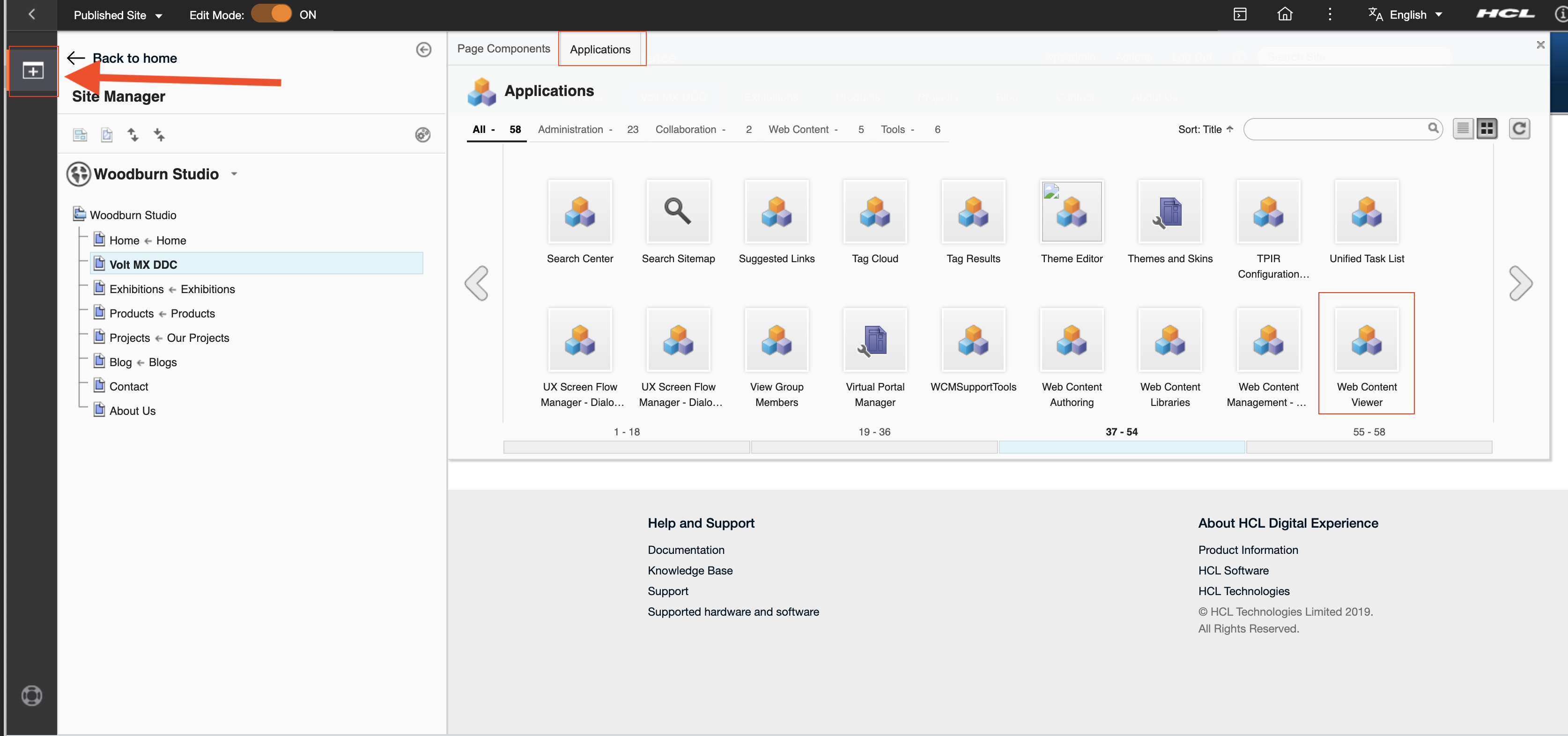
Task: Open the Knowledge Base link
Action: 690,571
